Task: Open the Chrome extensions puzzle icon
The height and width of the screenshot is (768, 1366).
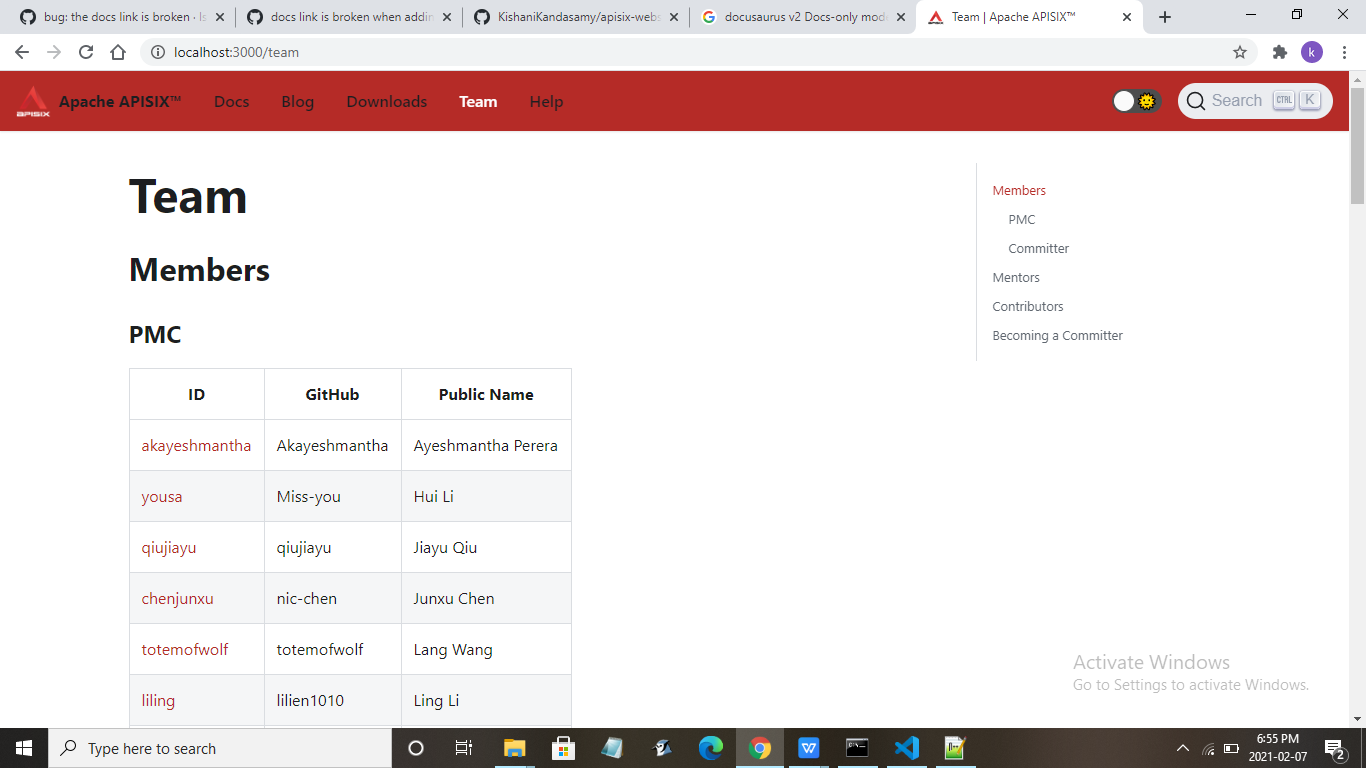Action: [x=1279, y=52]
